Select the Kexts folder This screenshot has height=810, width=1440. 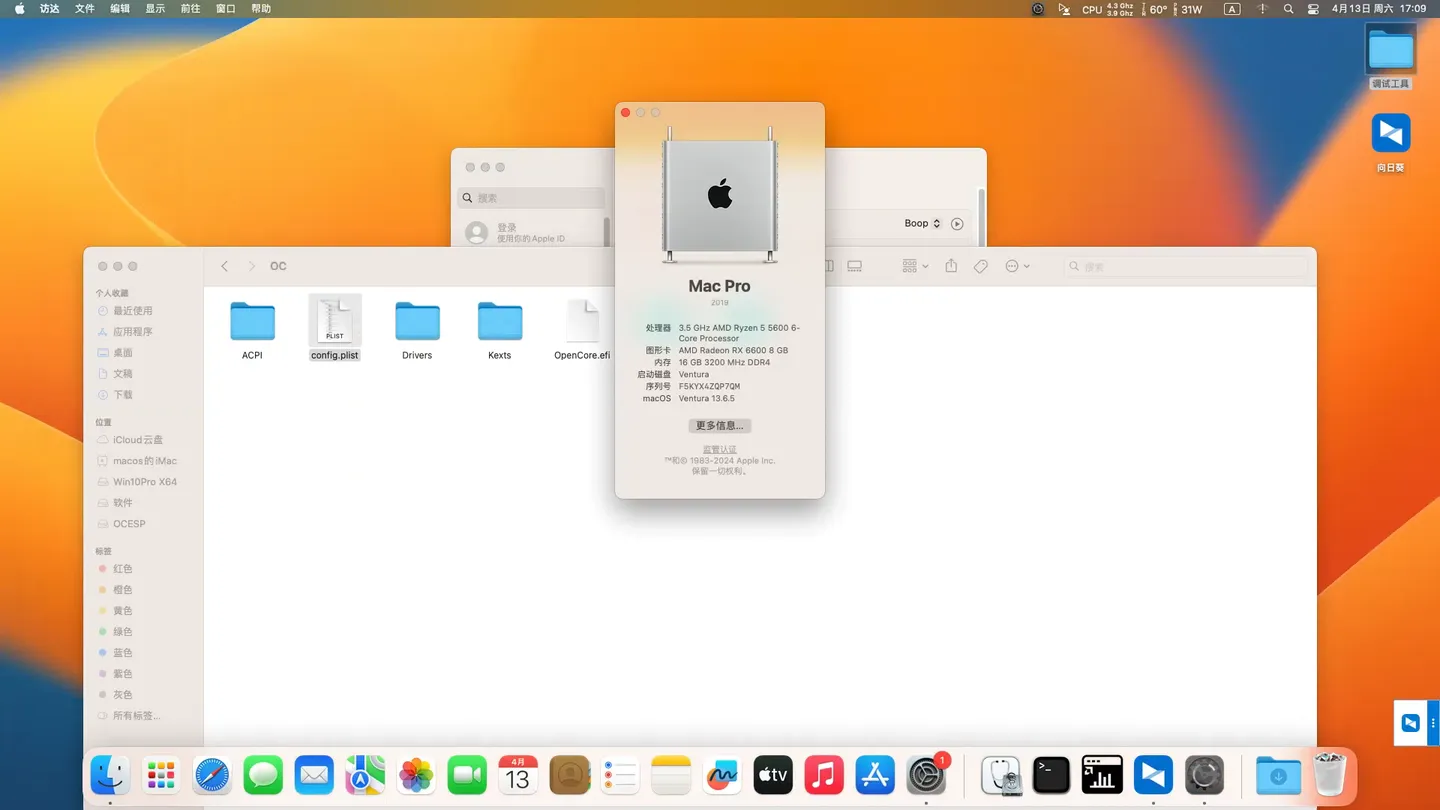point(499,322)
